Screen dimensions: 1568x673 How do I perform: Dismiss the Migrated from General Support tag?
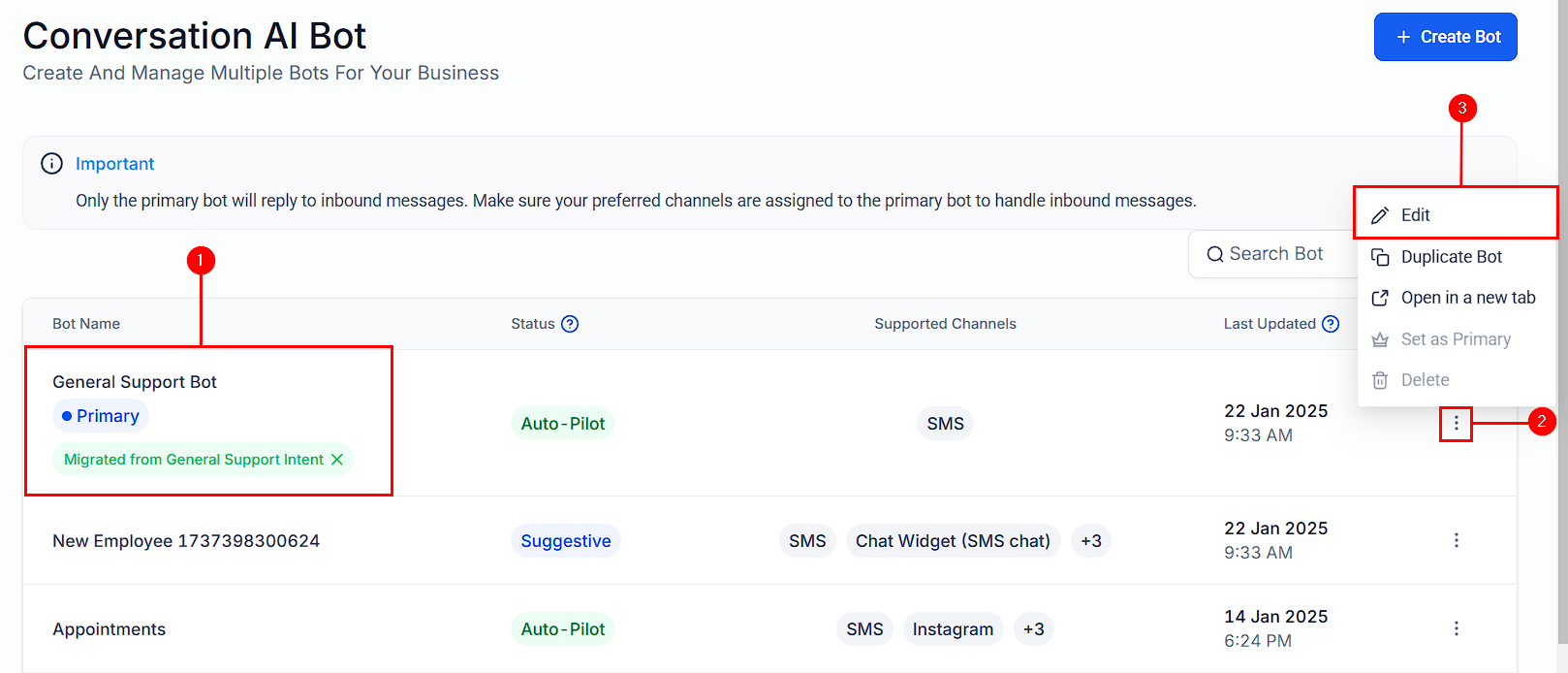[x=337, y=460]
